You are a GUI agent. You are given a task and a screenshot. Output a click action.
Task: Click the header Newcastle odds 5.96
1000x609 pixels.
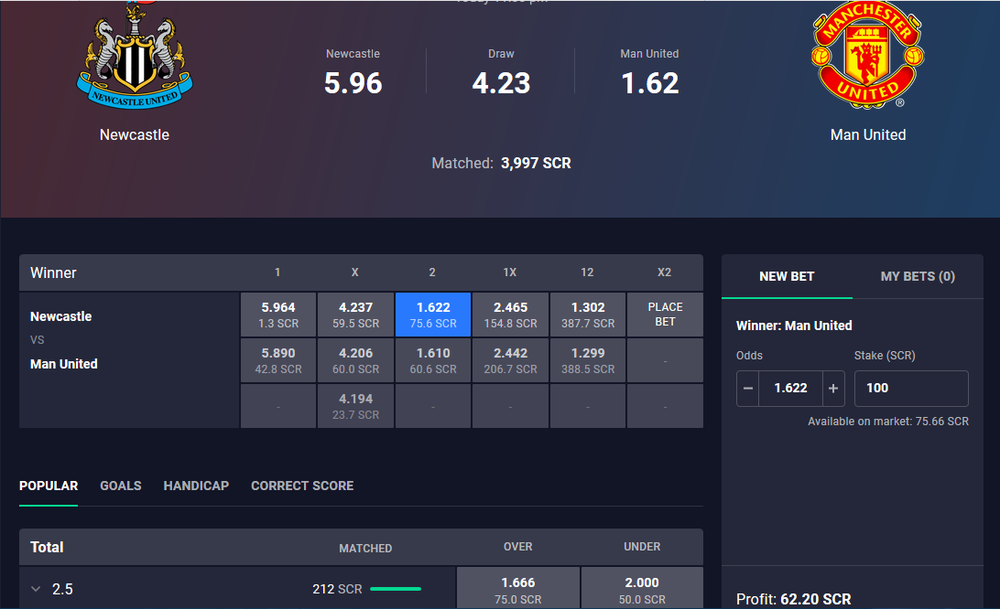pos(353,83)
